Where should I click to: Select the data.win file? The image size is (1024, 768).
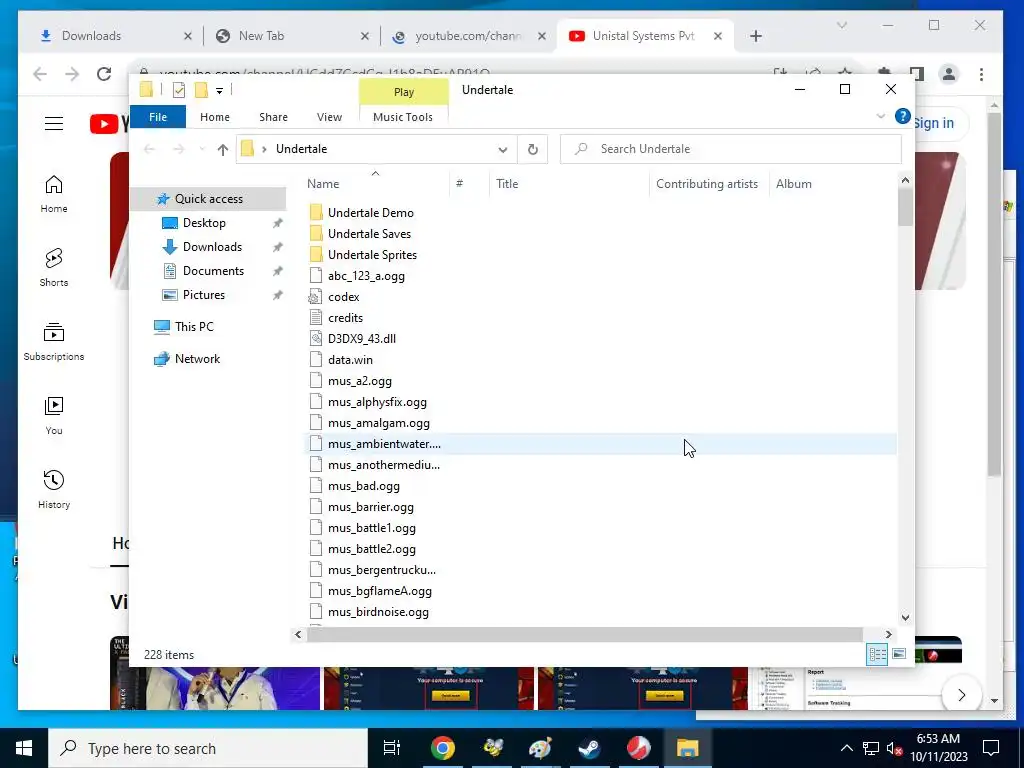tap(350, 360)
